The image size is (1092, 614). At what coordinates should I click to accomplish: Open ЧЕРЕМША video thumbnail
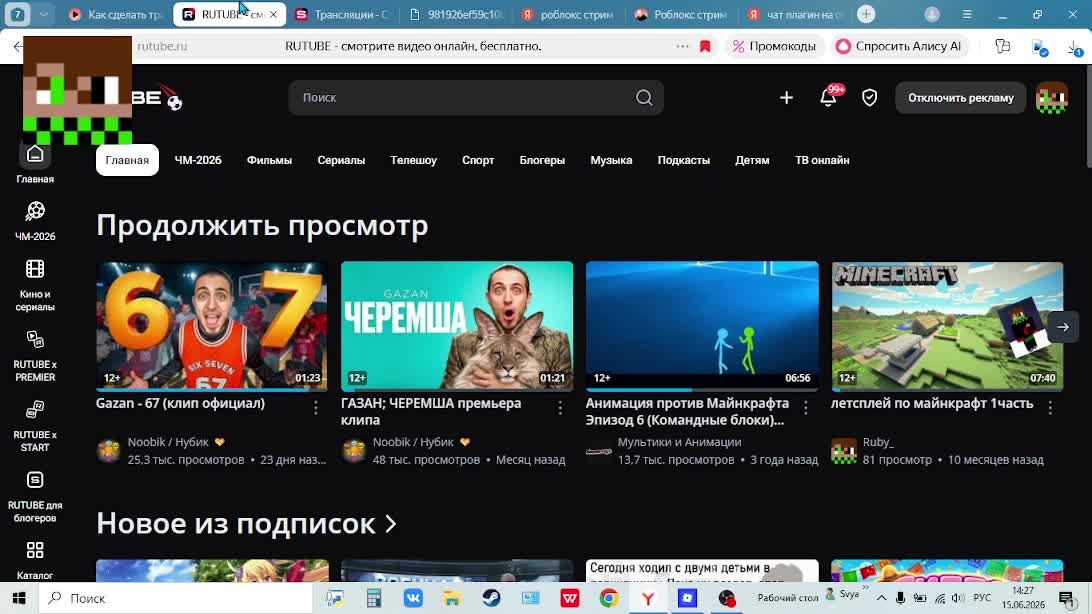click(x=457, y=326)
